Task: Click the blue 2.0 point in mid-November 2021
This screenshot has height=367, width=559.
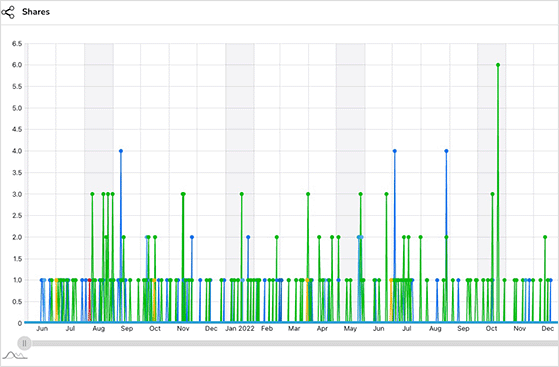Action: (192, 237)
